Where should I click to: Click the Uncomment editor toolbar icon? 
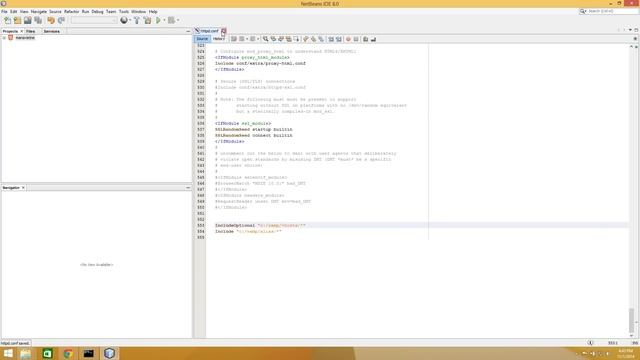click(x=373, y=39)
